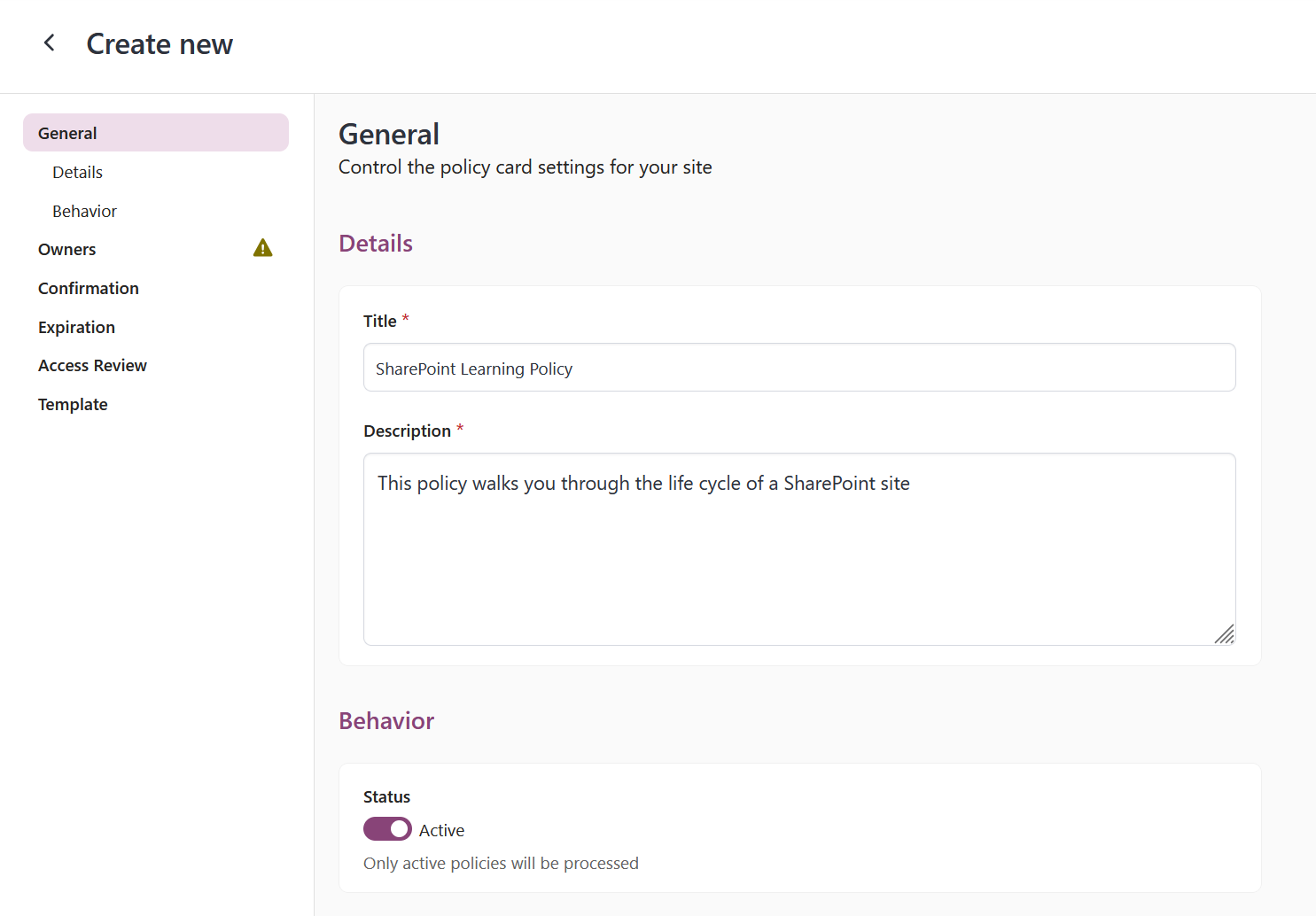This screenshot has width=1316, height=916.
Task: Navigate to the Access Review section
Action: tap(92, 365)
